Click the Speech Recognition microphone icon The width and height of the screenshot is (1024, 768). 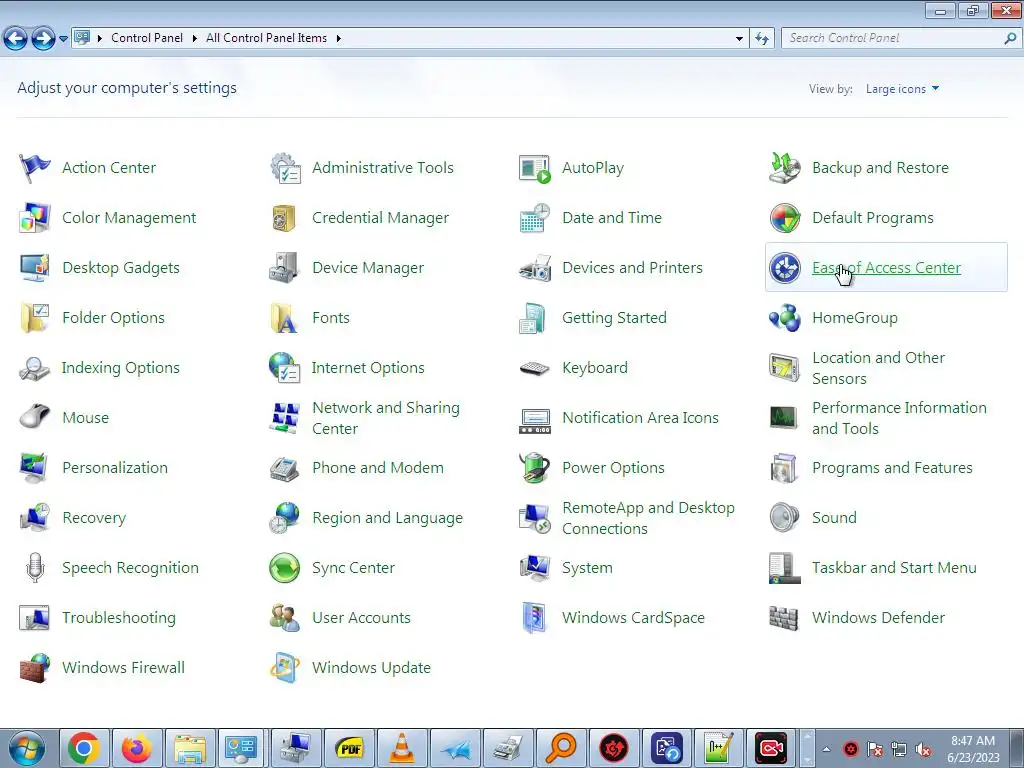[35, 568]
